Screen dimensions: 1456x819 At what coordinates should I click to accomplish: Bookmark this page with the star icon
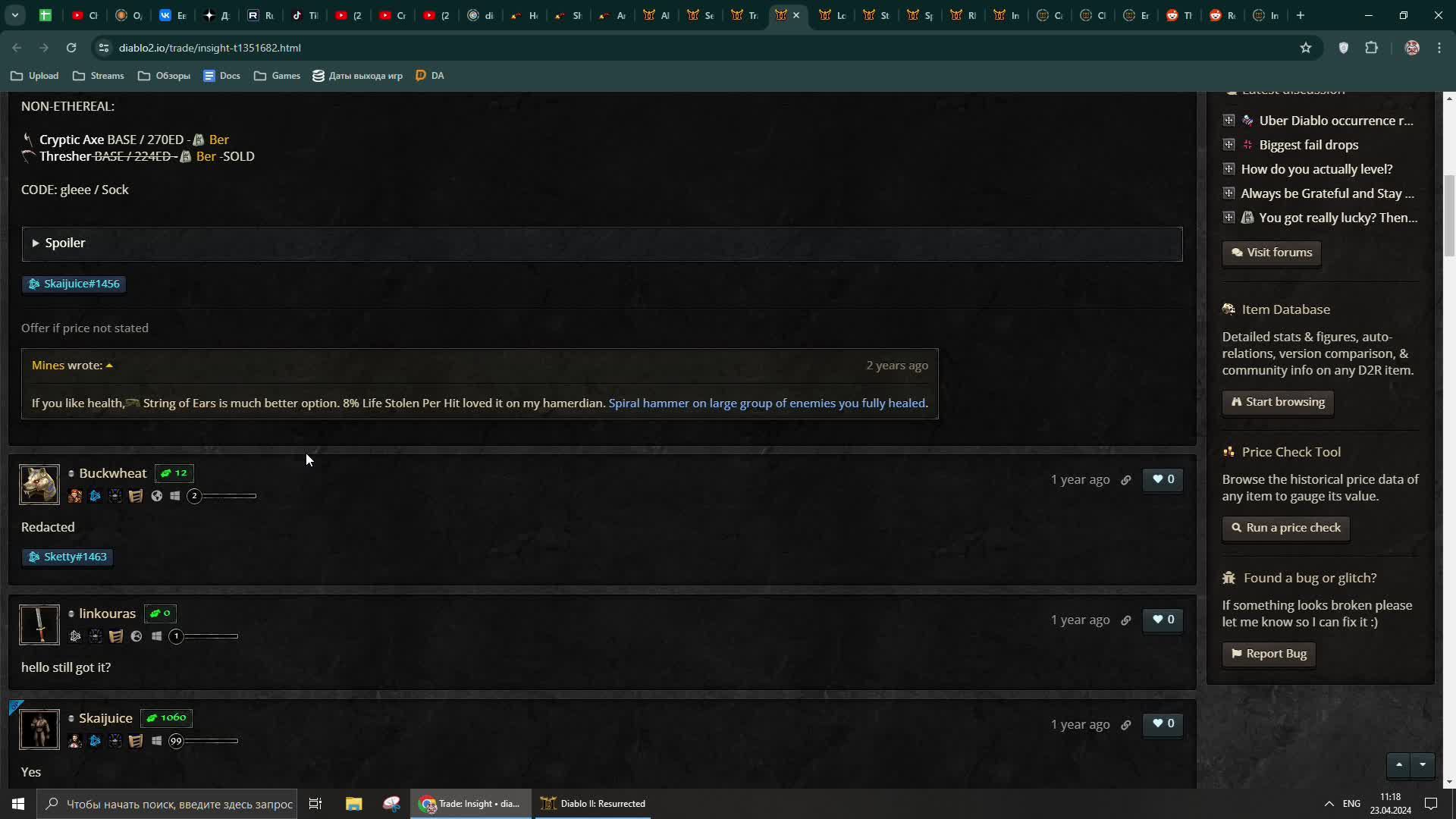click(x=1306, y=48)
